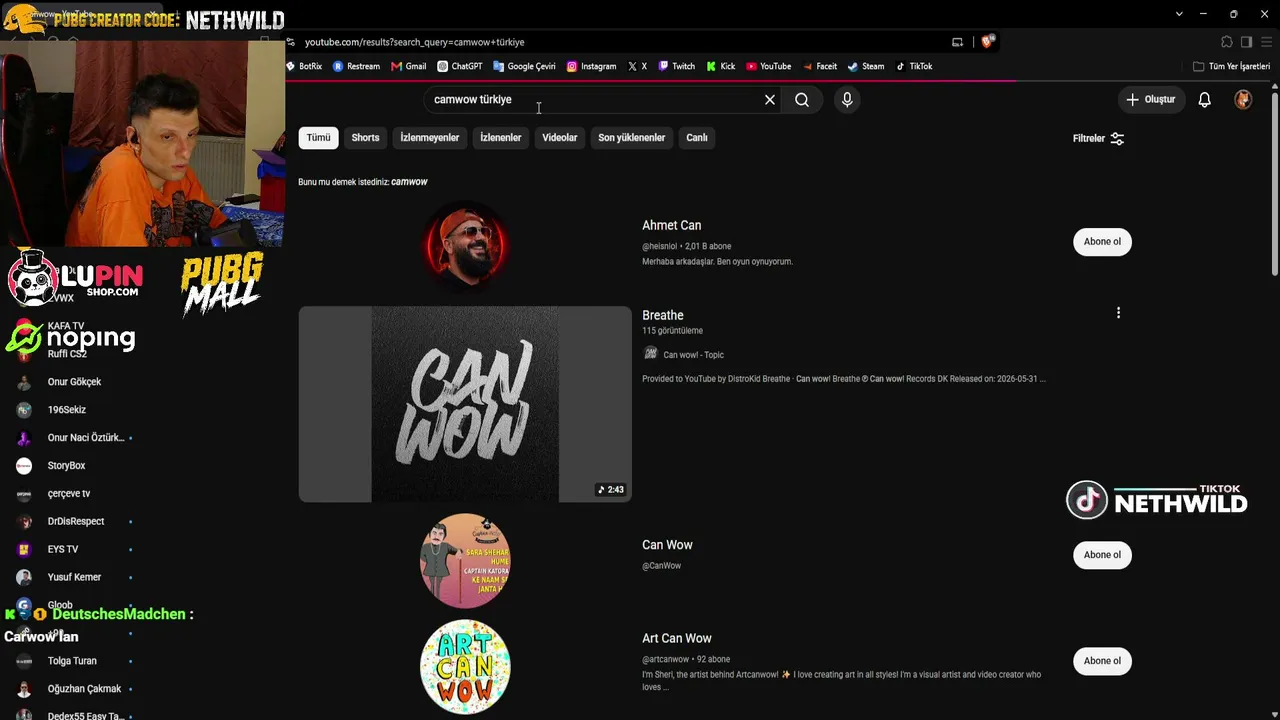
Task: Open EYS TV in subscriptions sidebar
Action: (x=63, y=550)
